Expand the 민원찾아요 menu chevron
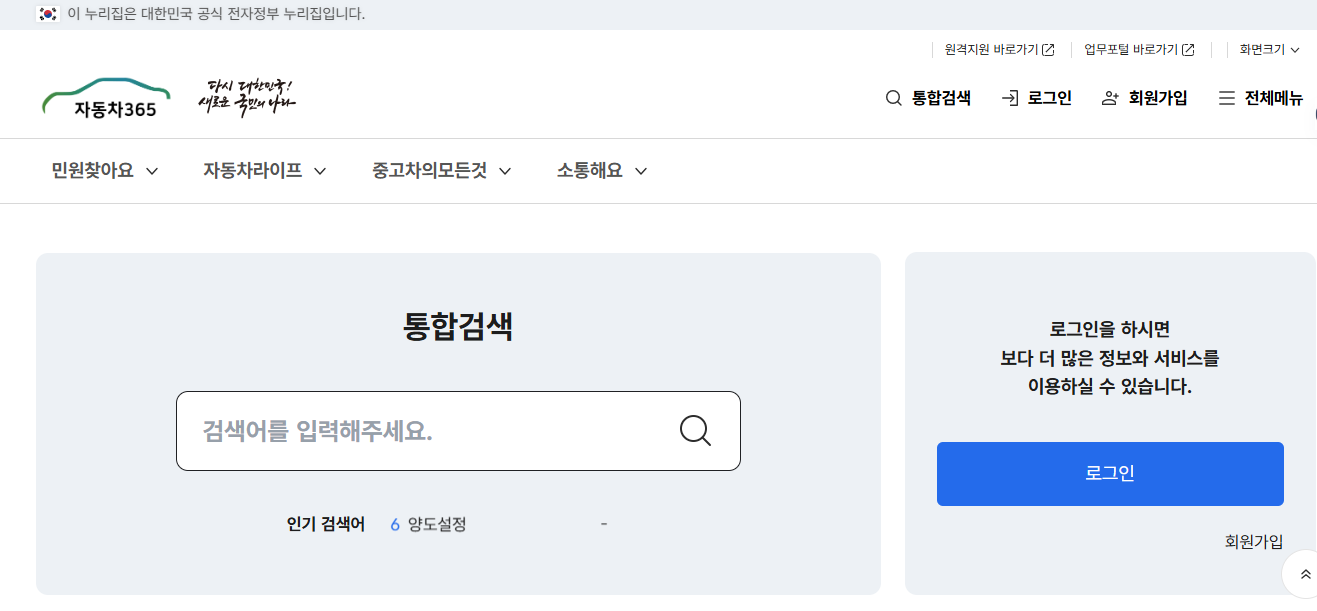This screenshot has height=611, width=1317. 152,171
